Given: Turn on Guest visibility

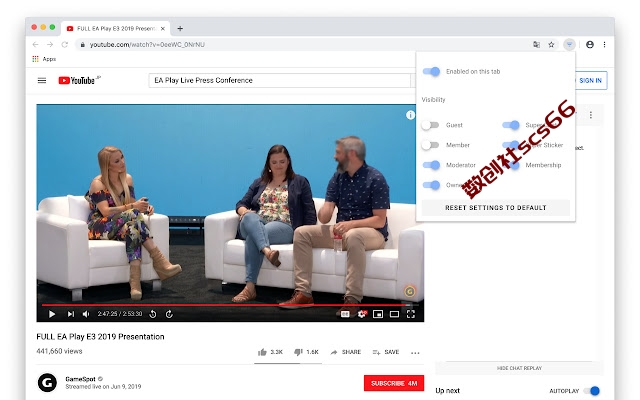Looking at the screenshot, I should [x=430, y=125].
